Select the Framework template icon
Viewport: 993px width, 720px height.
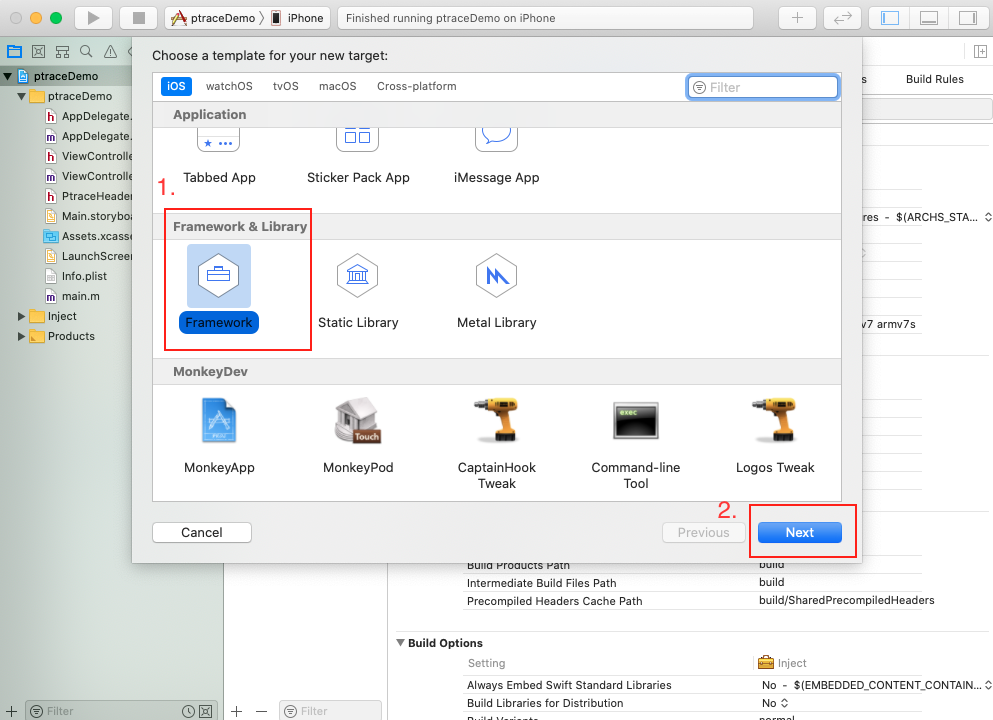(218, 275)
